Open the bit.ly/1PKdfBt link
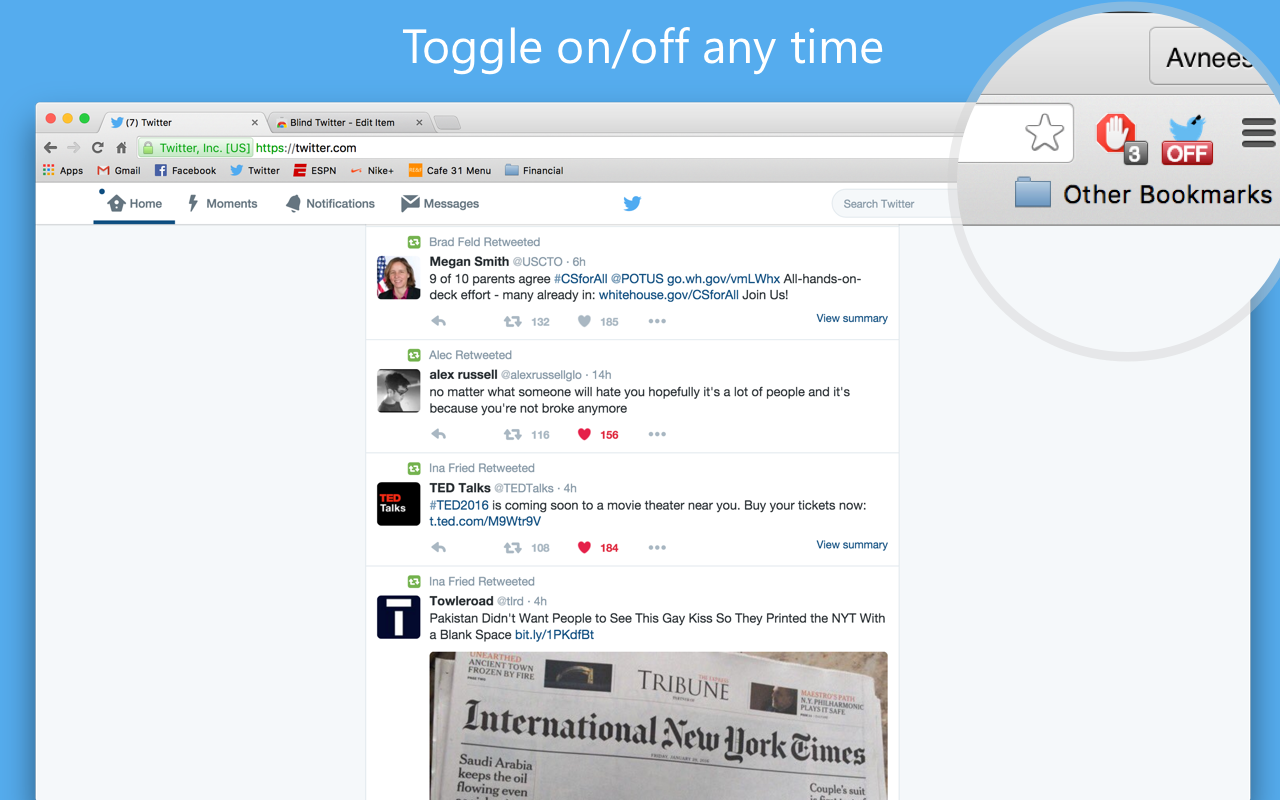 point(554,634)
